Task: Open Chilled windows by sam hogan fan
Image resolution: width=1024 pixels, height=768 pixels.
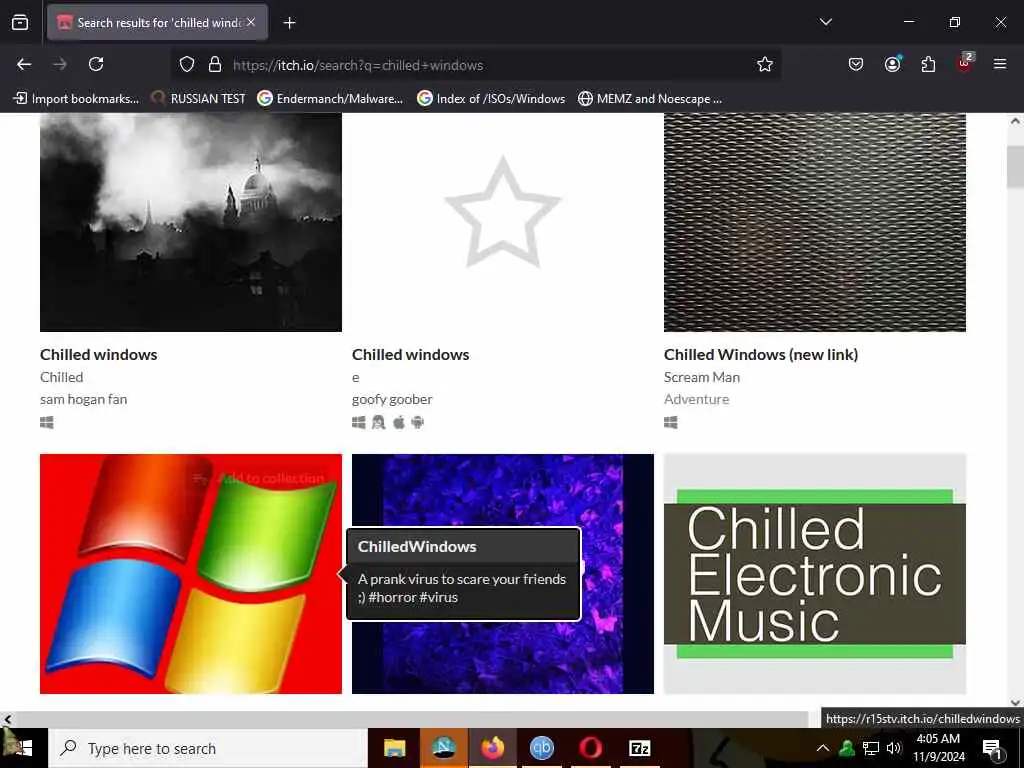Action: click(x=99, y=355)
